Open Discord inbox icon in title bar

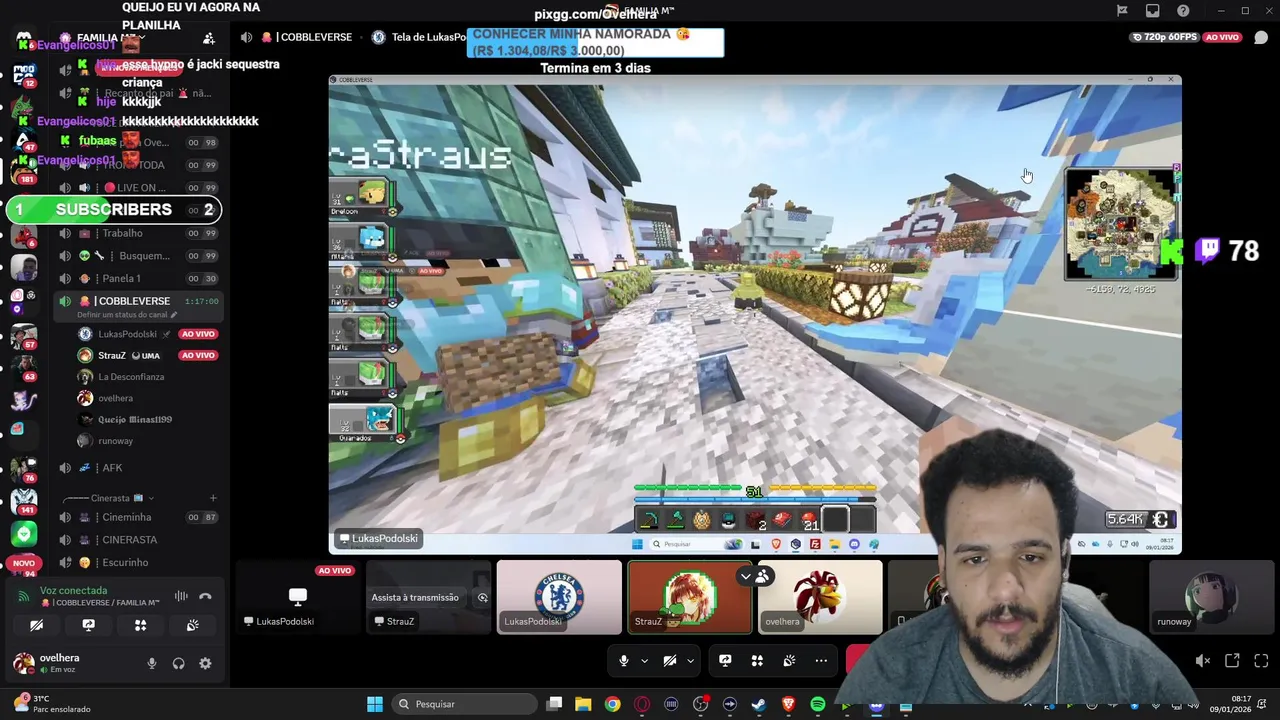point(1153,11)
